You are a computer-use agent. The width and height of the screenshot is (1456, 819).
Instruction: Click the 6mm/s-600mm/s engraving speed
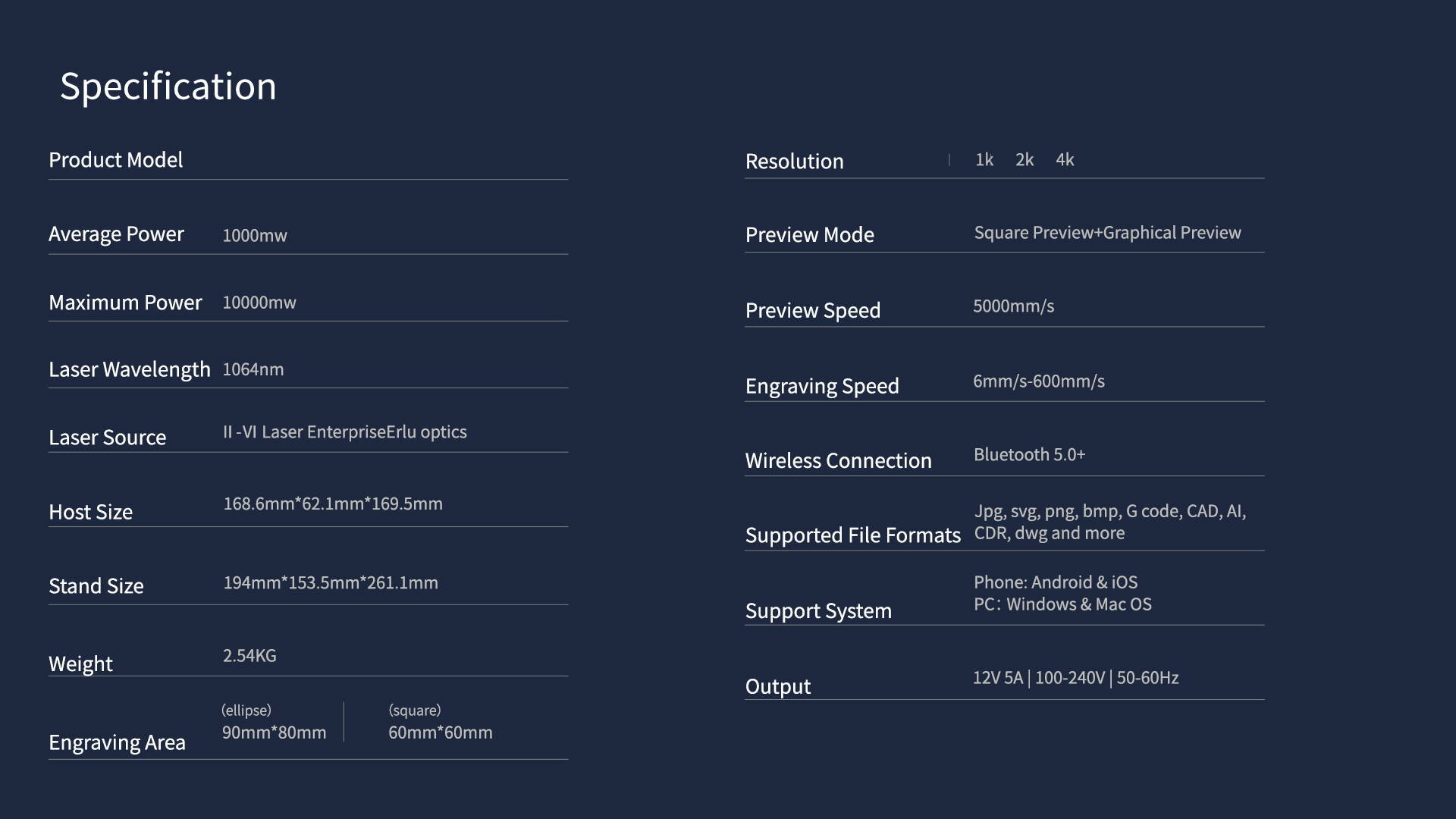[x=1038, y=381]
